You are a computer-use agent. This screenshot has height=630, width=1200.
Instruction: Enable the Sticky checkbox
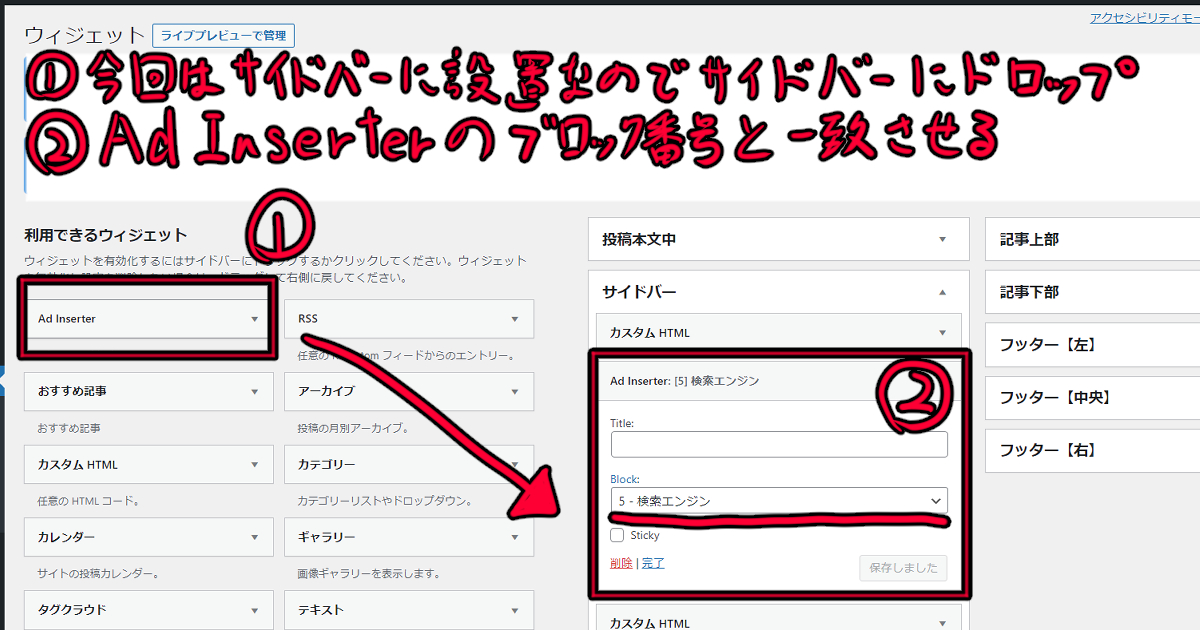[x=618, y=535]
